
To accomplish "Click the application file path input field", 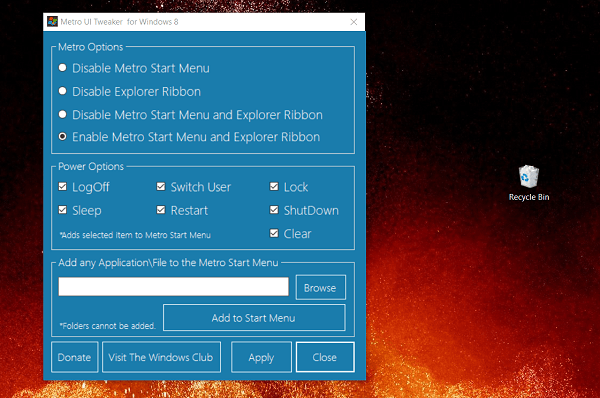I will [173, 287].
